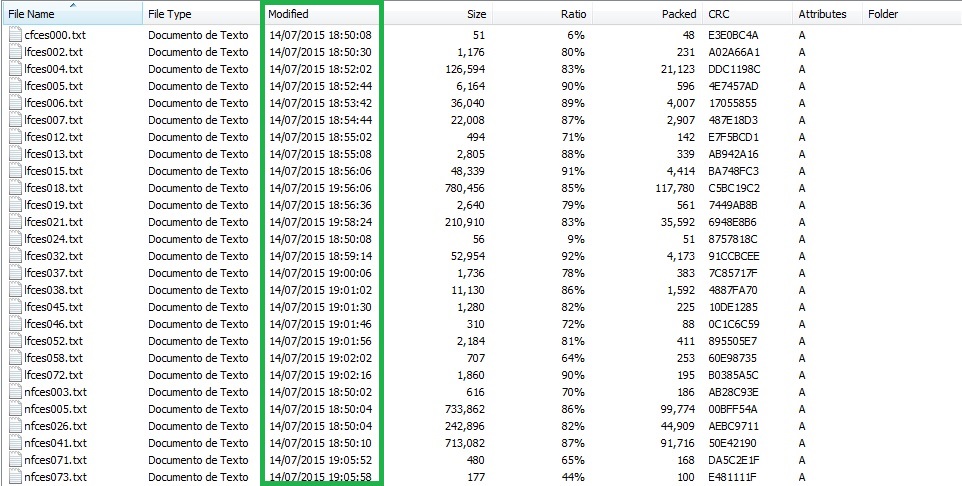
Task: Sort files by Modified column header
Action: coord(289,14)
